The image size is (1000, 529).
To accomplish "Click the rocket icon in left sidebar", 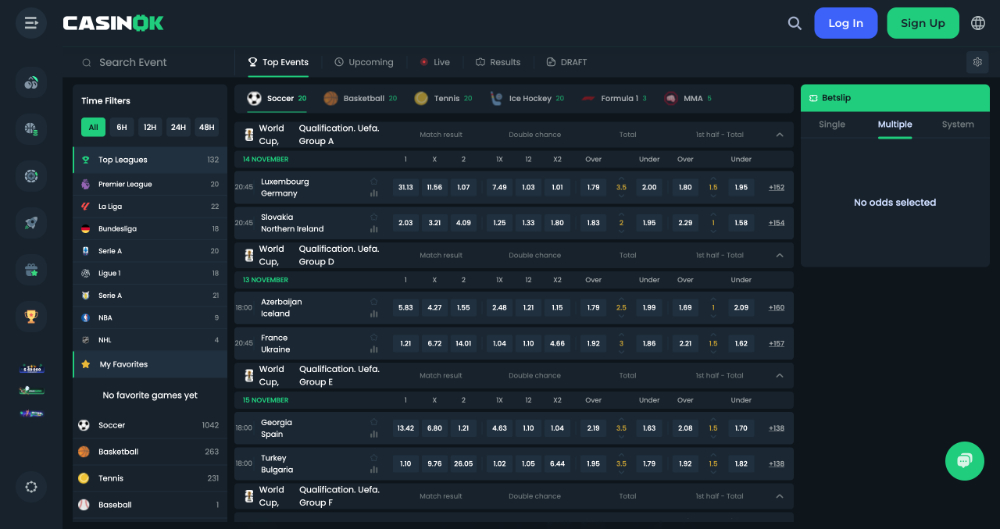I will coord(31,223).
